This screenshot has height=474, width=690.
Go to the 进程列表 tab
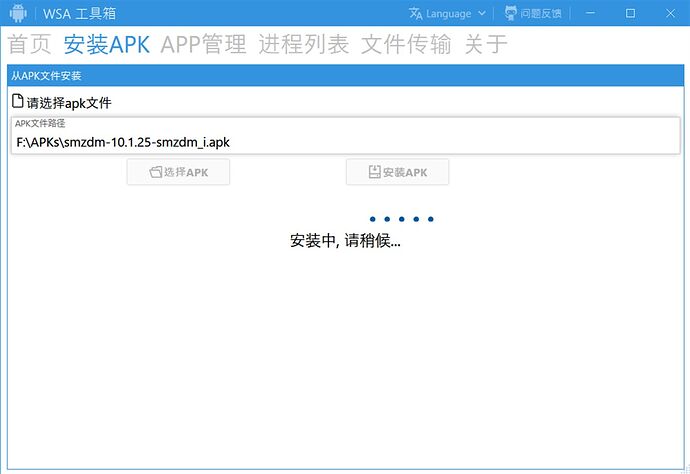pos(304,44)
